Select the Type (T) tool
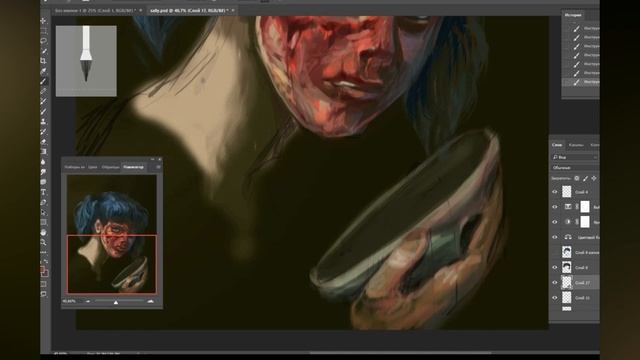The height and width of the screenshot is (360, 640). (x=43, y=192)
